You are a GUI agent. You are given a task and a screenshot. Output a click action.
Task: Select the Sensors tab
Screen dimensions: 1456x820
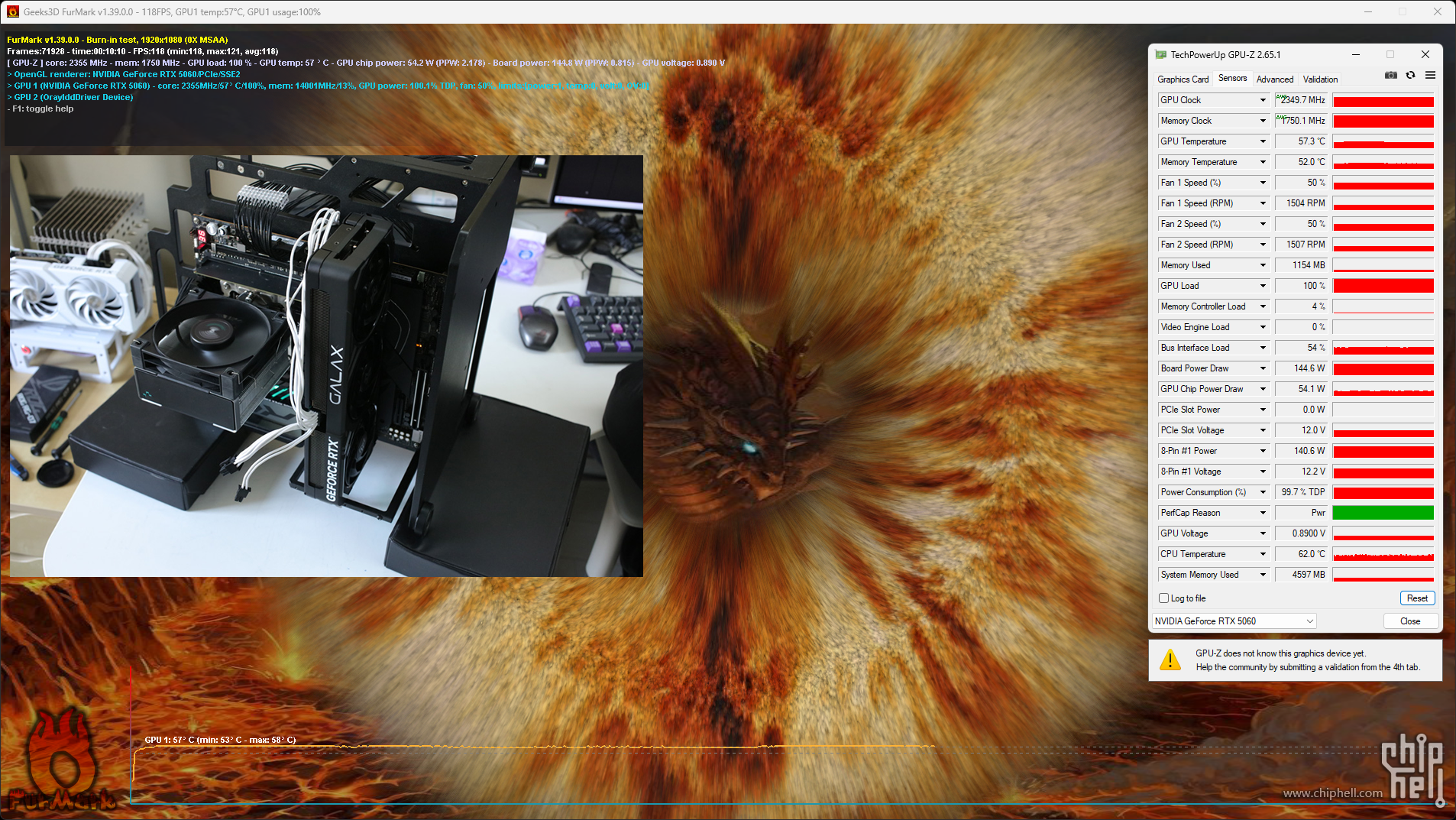click(x=1232, y=79)
